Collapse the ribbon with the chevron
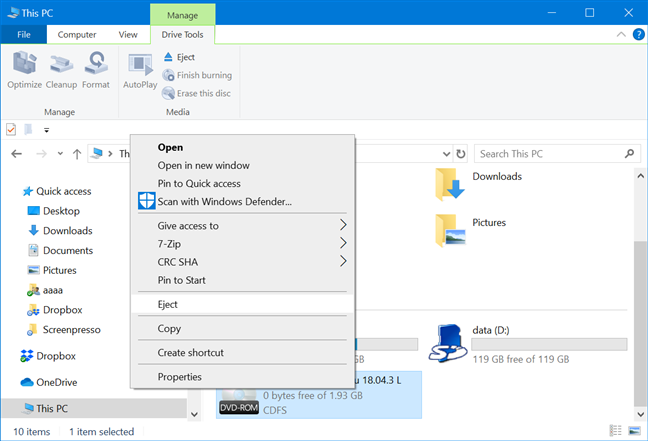Image resolution: width=648 pixels, height=441 pixels. tap(621, 34)
